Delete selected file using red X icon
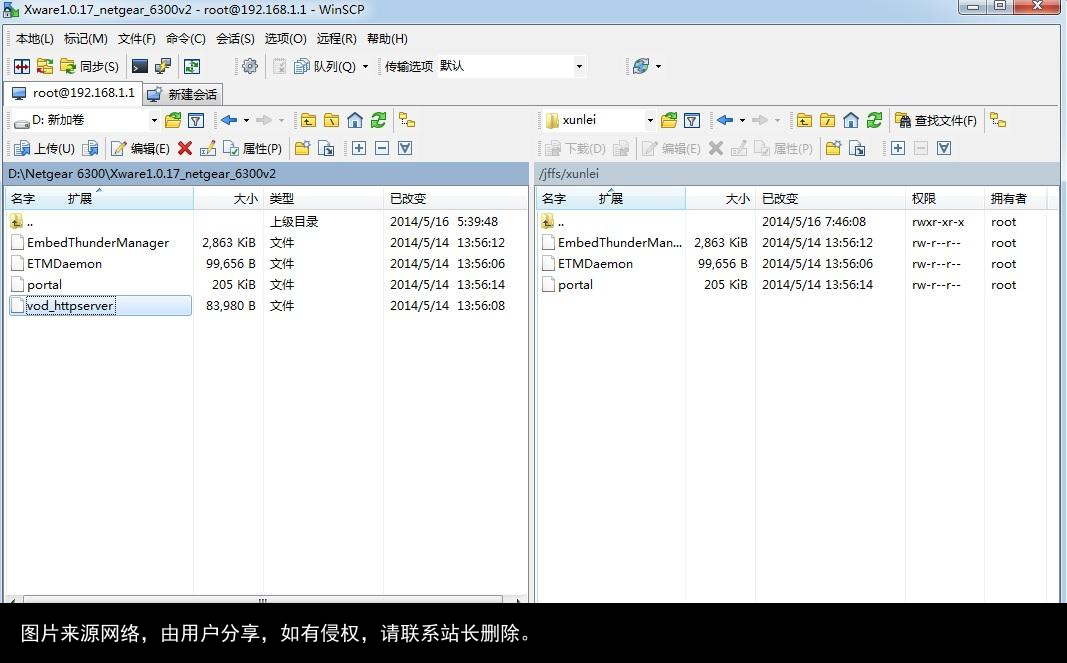The image size is (1067, 663). pyautogui.click(x=186, y=148)
